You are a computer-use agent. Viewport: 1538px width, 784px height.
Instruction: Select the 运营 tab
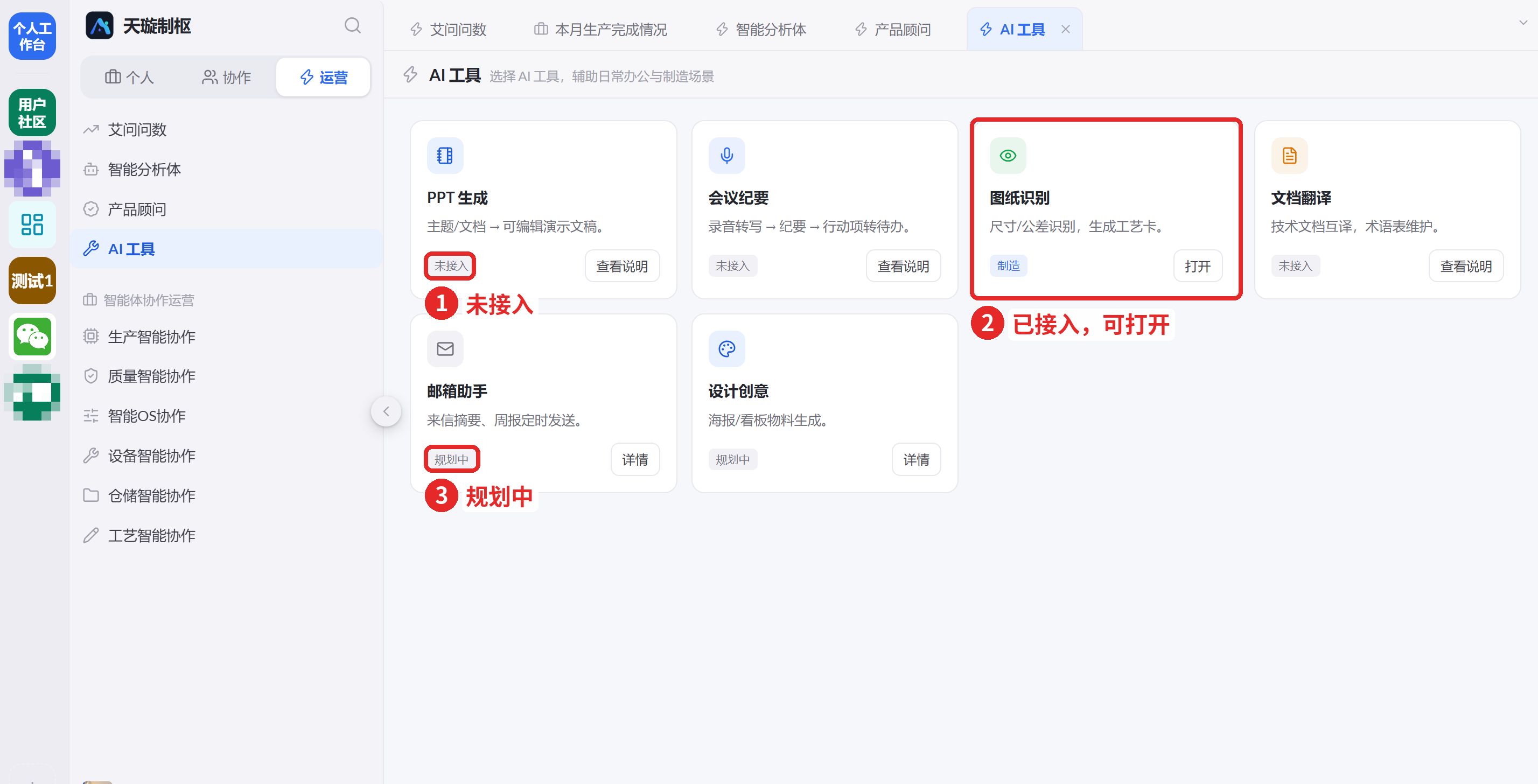point(324,77)
